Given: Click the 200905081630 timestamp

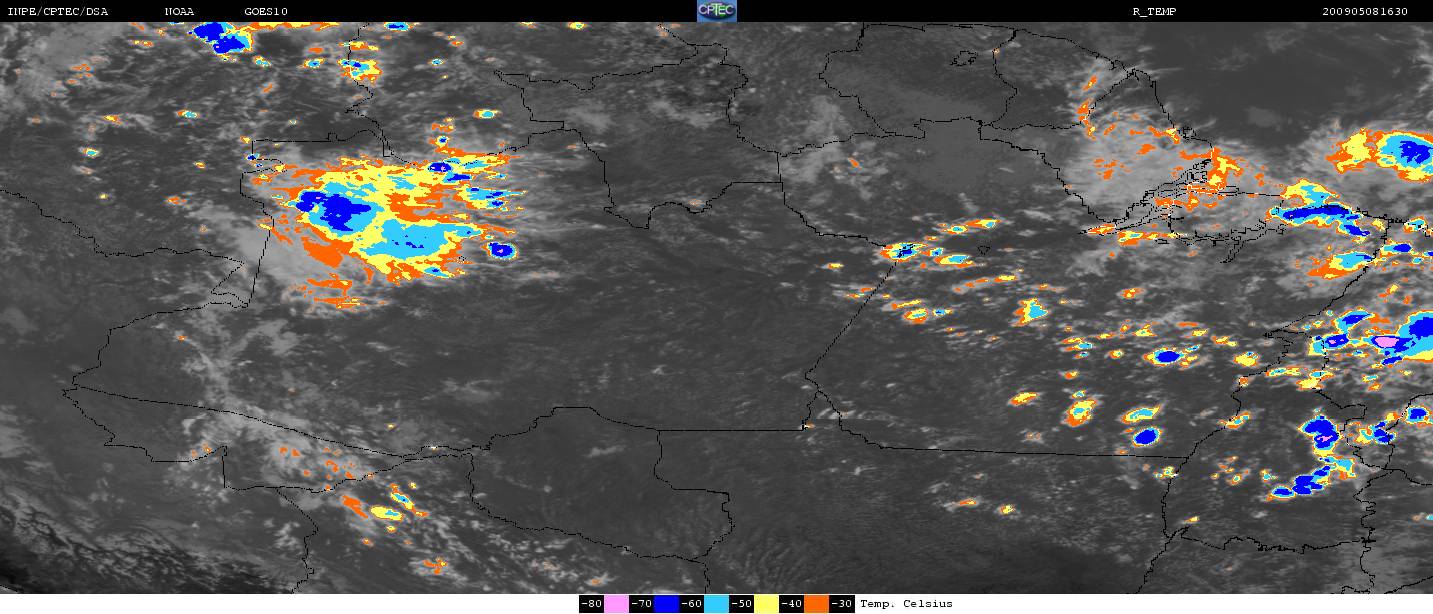Looking at the screenshot, I should (1365, 12).
